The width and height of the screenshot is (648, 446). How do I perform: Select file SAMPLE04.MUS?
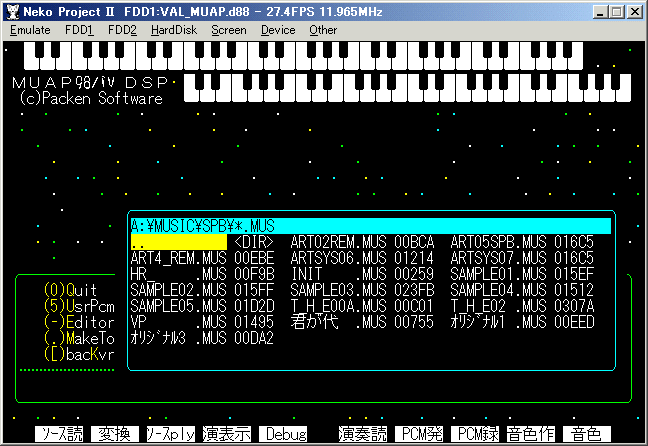pos(498,290)
